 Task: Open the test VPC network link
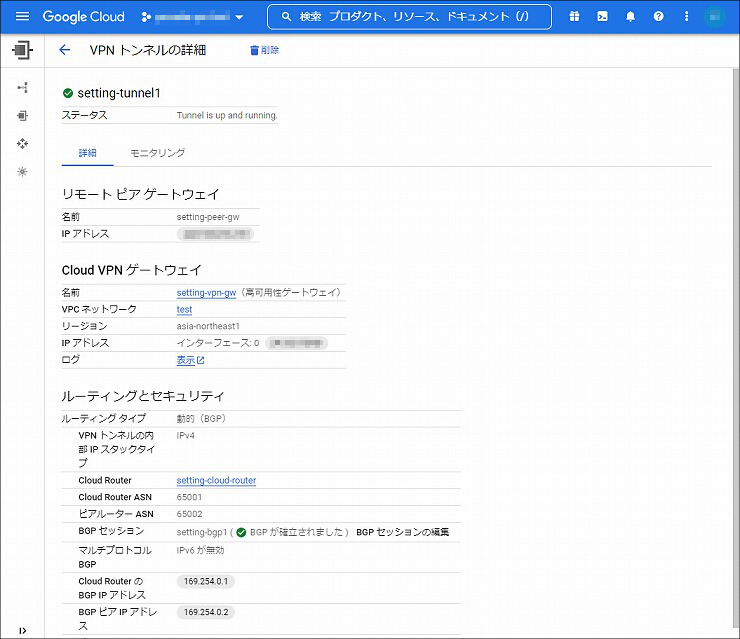click(x=185, y=310)
